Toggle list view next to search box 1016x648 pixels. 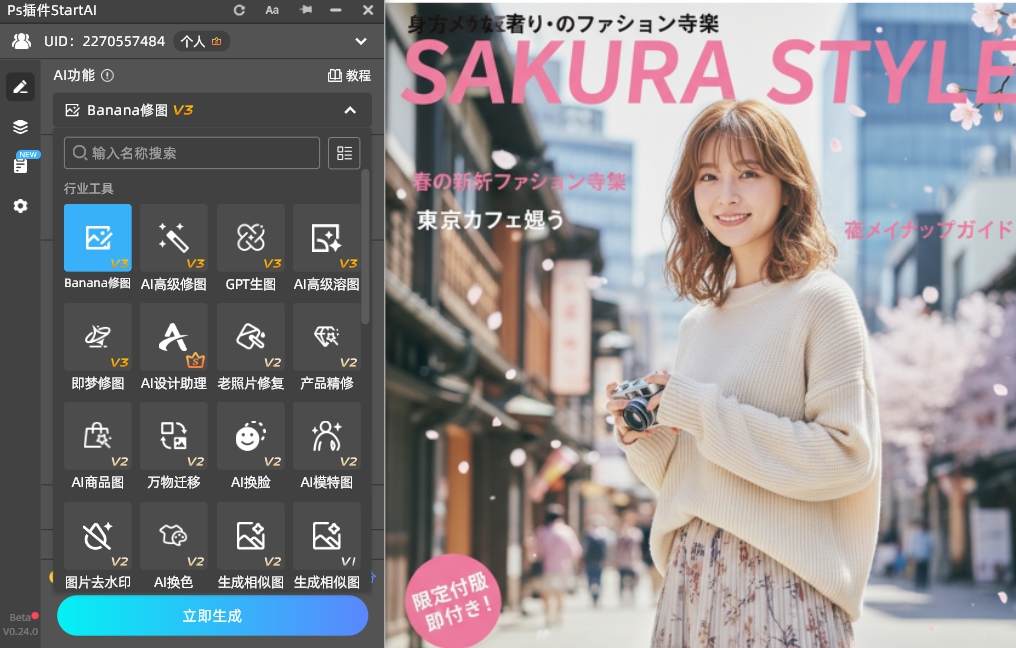(344, 153)
